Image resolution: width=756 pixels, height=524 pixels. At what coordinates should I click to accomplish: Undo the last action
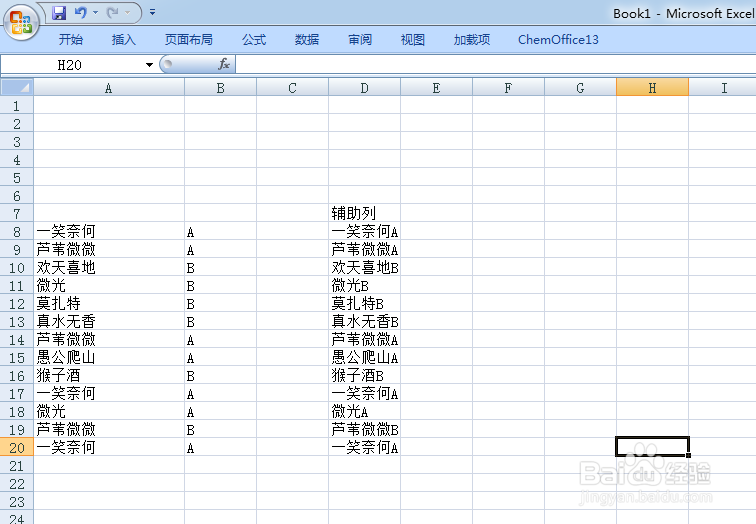(x=81, y=13)
